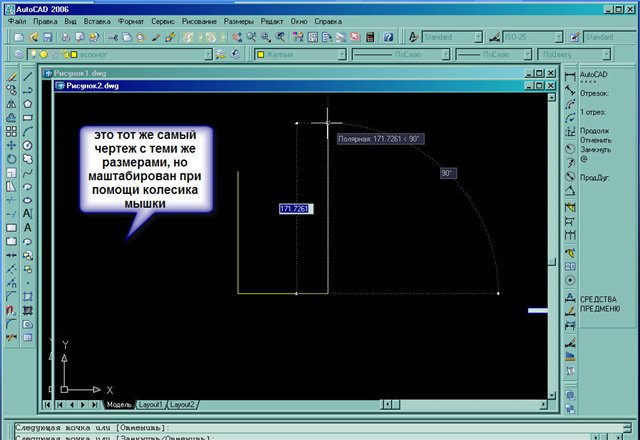
Task: Switch to the Layout1 tab
Action: 151,405
